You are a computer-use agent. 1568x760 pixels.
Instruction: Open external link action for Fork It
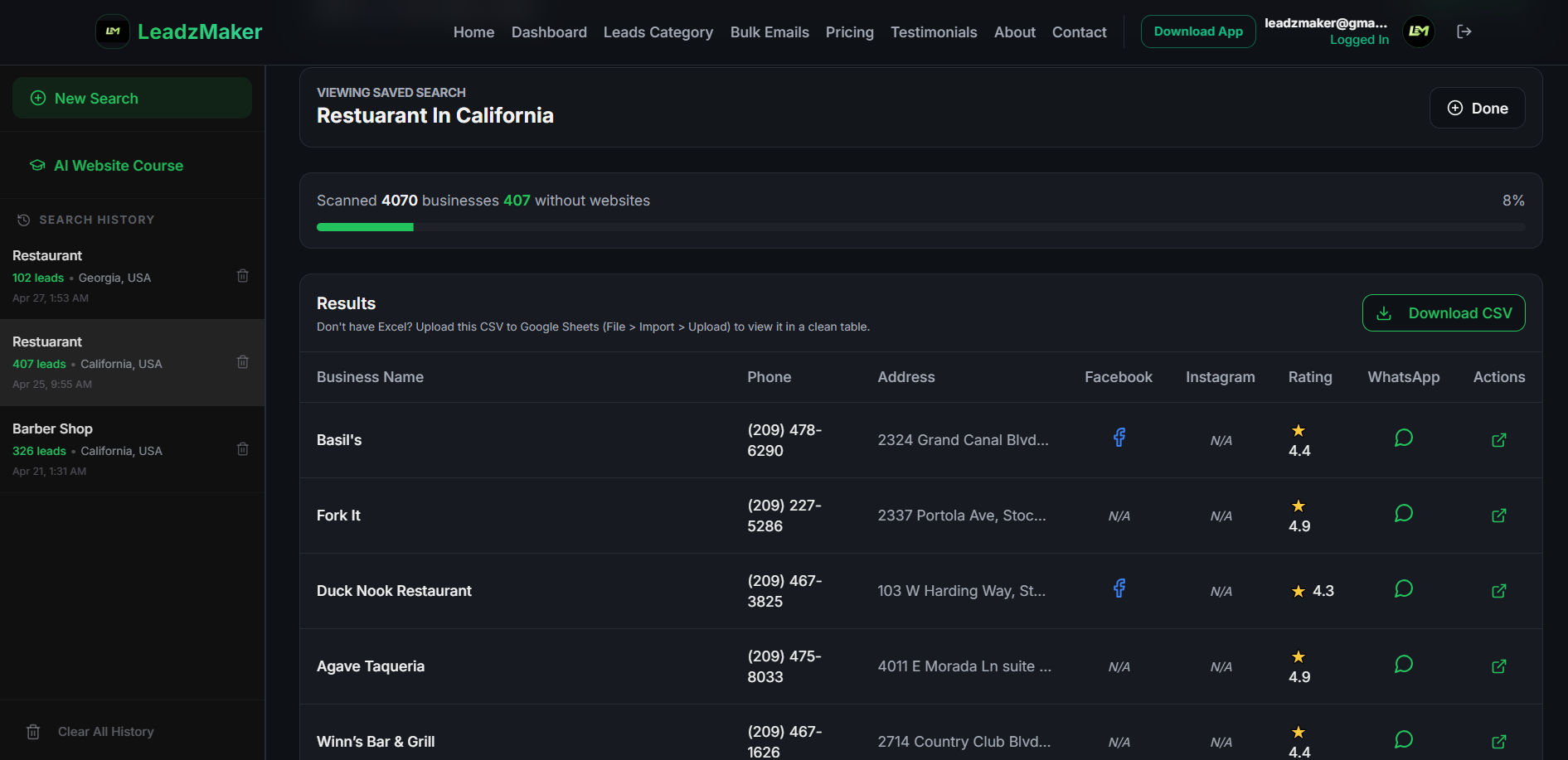(x=1499, y=516)
